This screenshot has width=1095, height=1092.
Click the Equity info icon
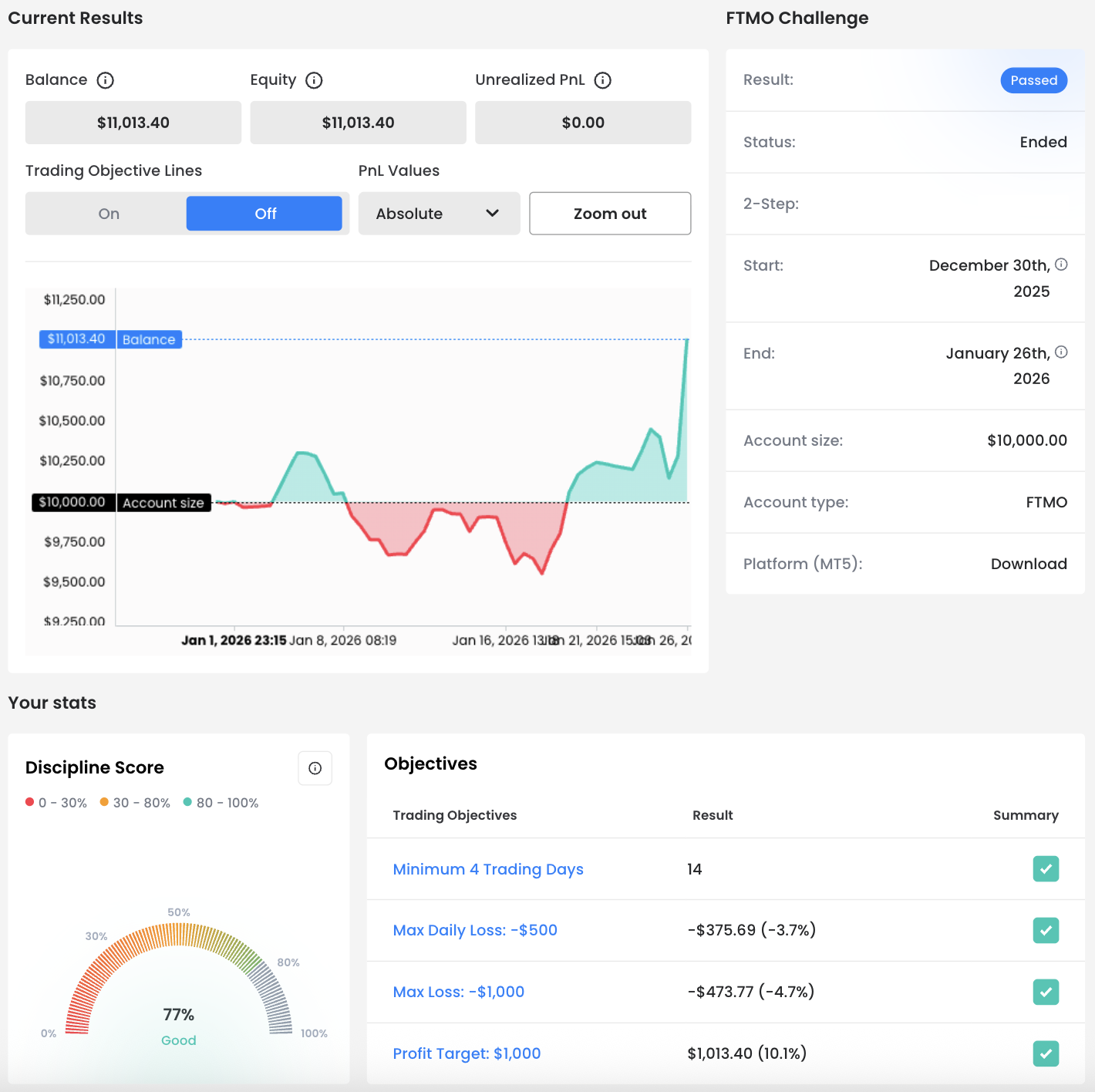click(x=314, y=80)
